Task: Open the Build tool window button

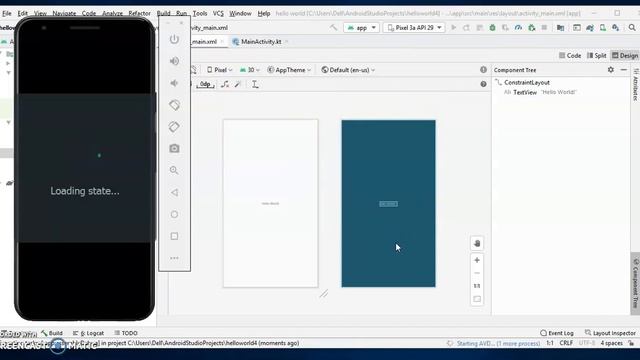Action: point(52,333)
